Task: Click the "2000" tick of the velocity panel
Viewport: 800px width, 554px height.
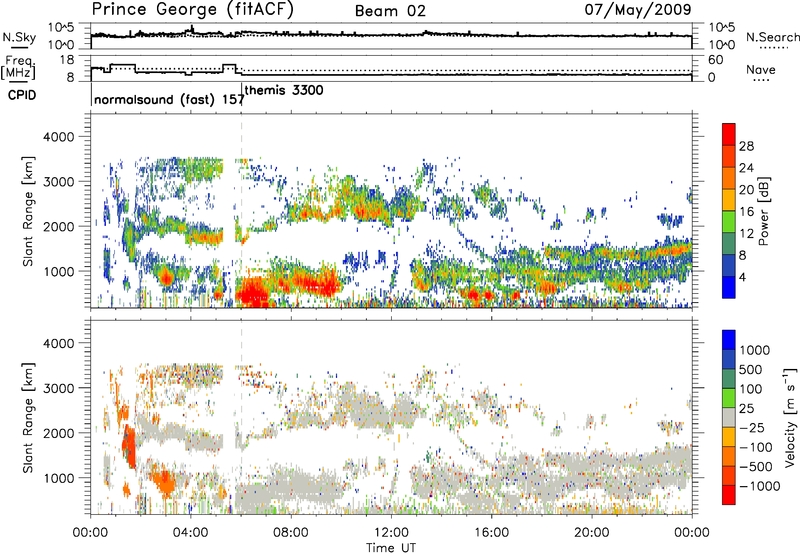Action: (x=58, y=433)
